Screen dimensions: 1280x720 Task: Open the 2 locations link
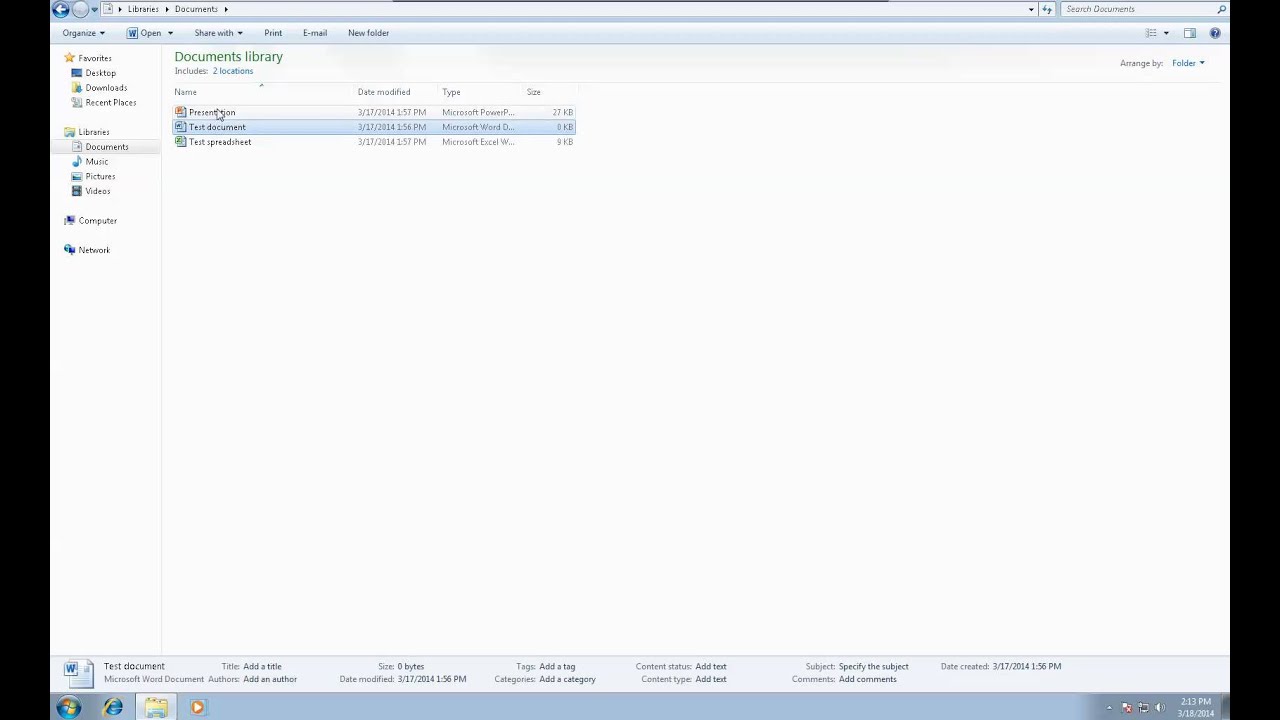pos(233,71)
